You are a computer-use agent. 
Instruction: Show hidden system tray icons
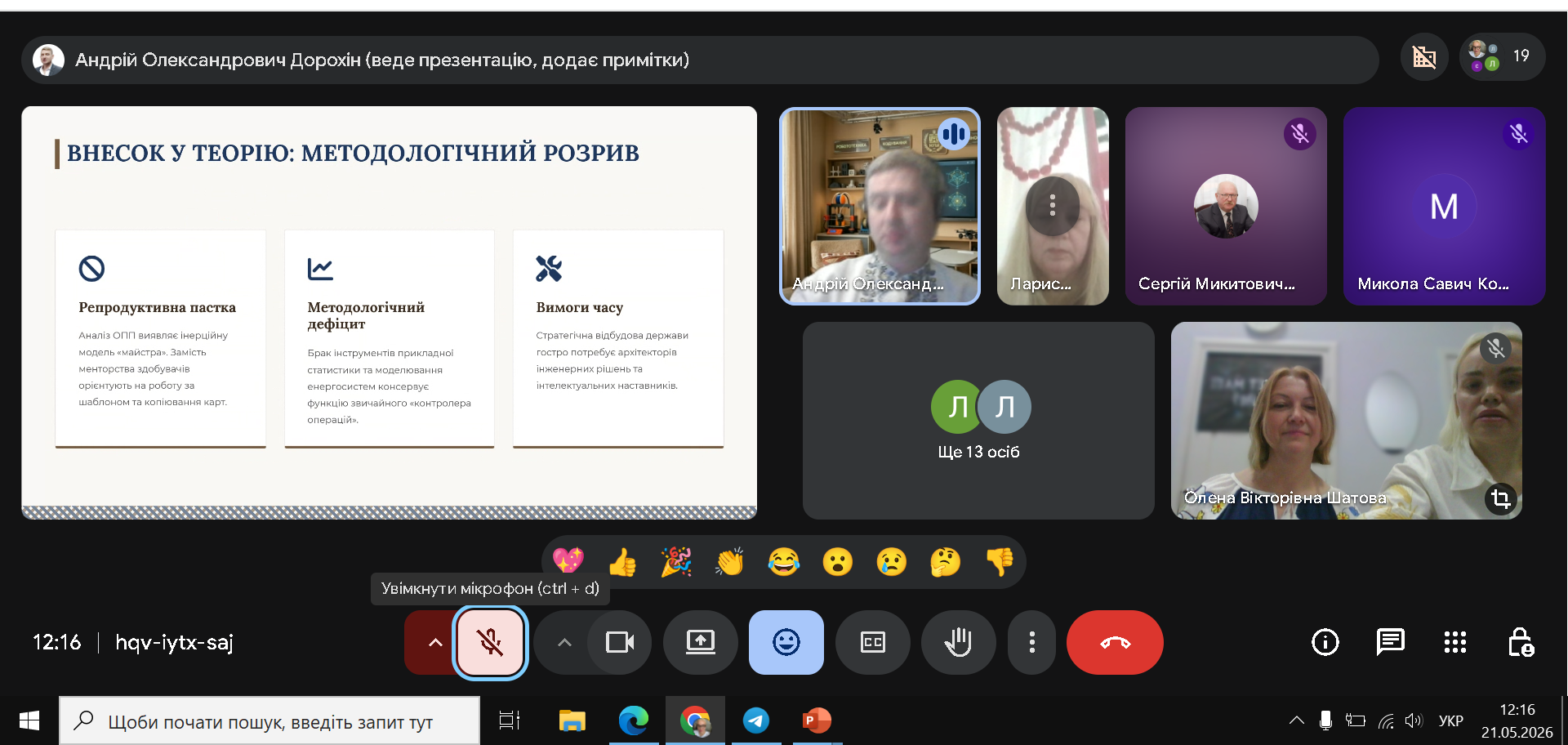click(x=1296, y=720)
